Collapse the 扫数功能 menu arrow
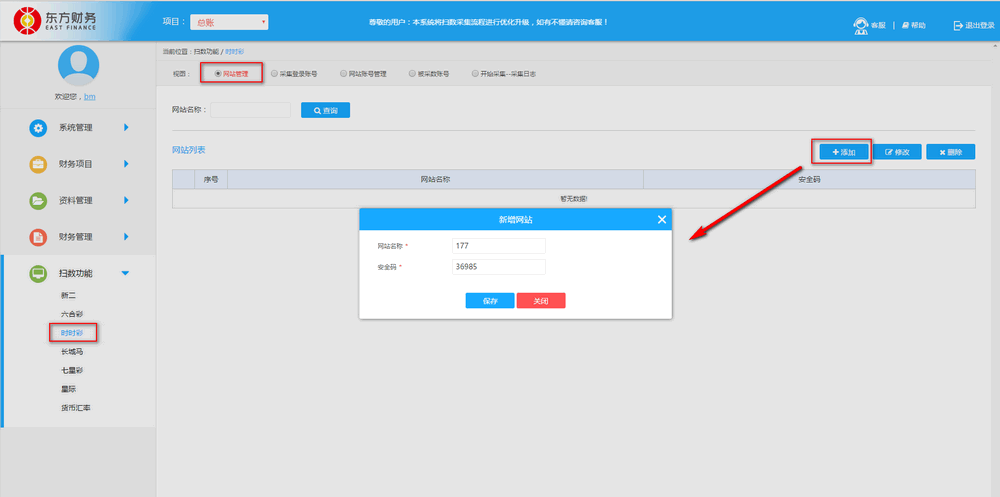Viewport: 1000px width, 497px height. click(125, 273)
